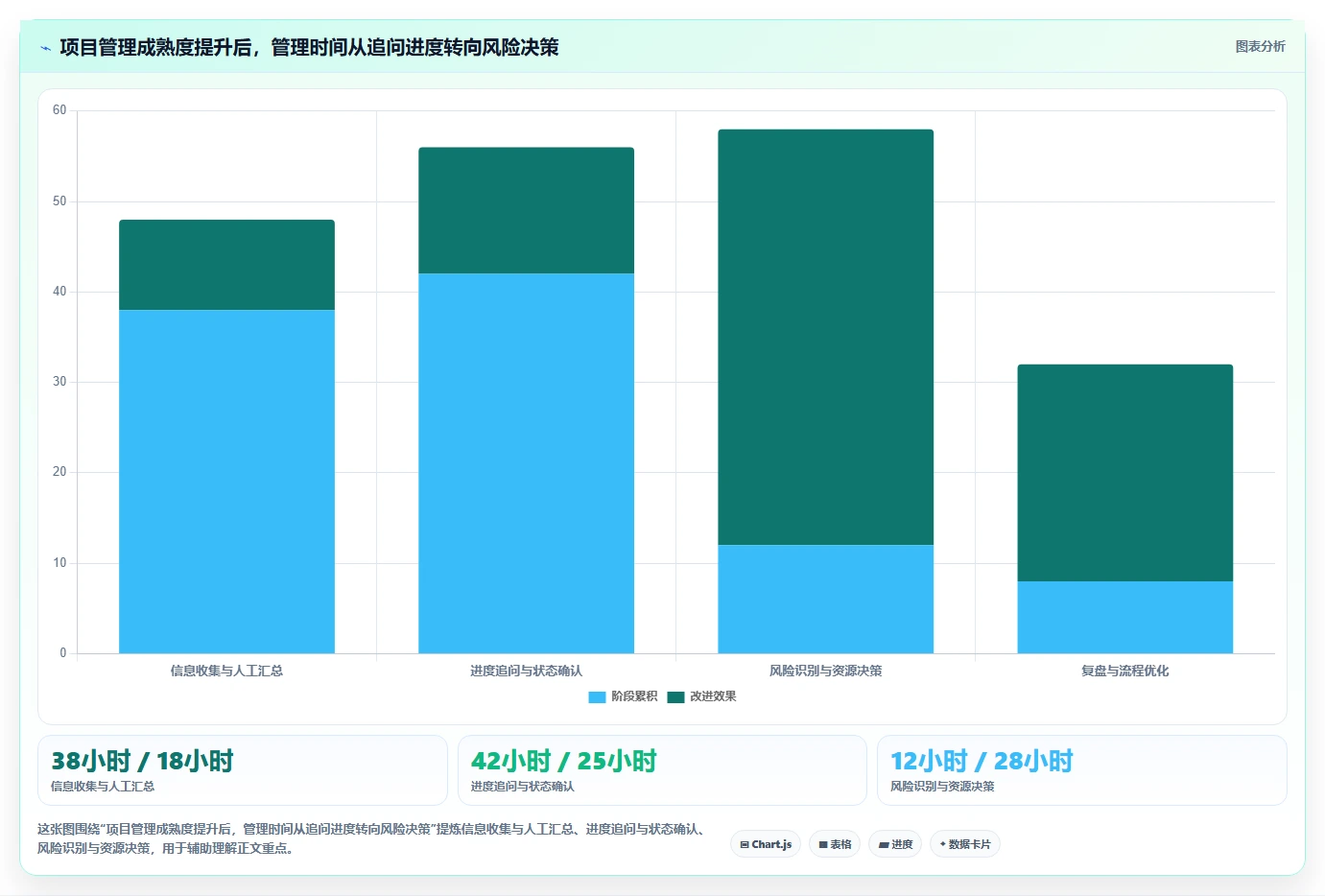Click the description paragraph starting 这张图围绕

[x=374, y=838]
